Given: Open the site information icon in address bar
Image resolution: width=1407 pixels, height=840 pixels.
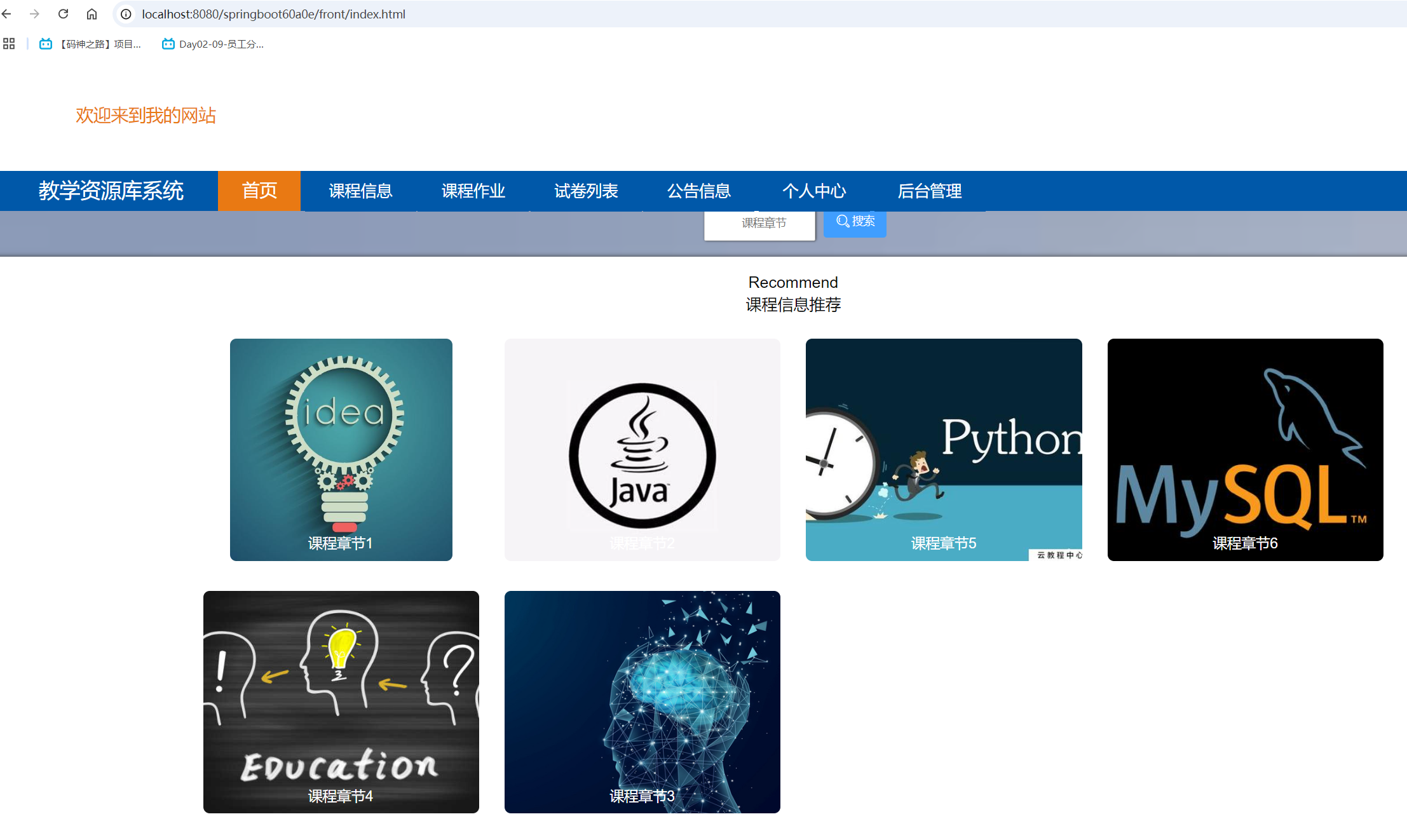Looking at the screenshot, I should [x=126, y=14].
